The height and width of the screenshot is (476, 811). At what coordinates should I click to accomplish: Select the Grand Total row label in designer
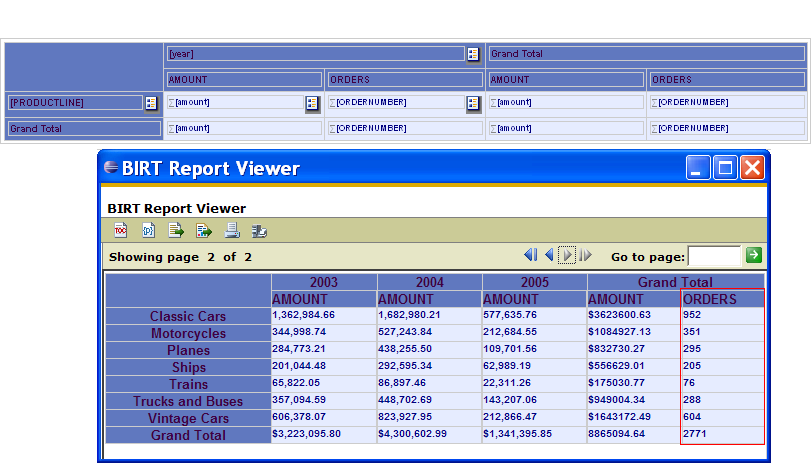84,129
